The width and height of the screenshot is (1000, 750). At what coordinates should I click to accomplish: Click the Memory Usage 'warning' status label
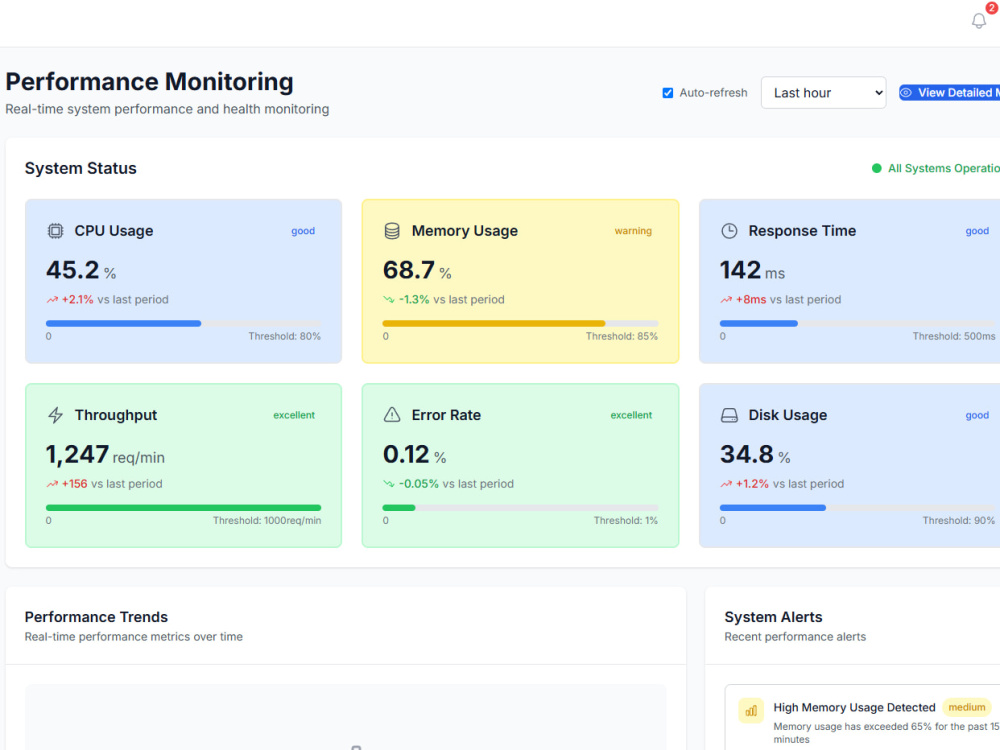pyautogui.click(x=633, y=231)
